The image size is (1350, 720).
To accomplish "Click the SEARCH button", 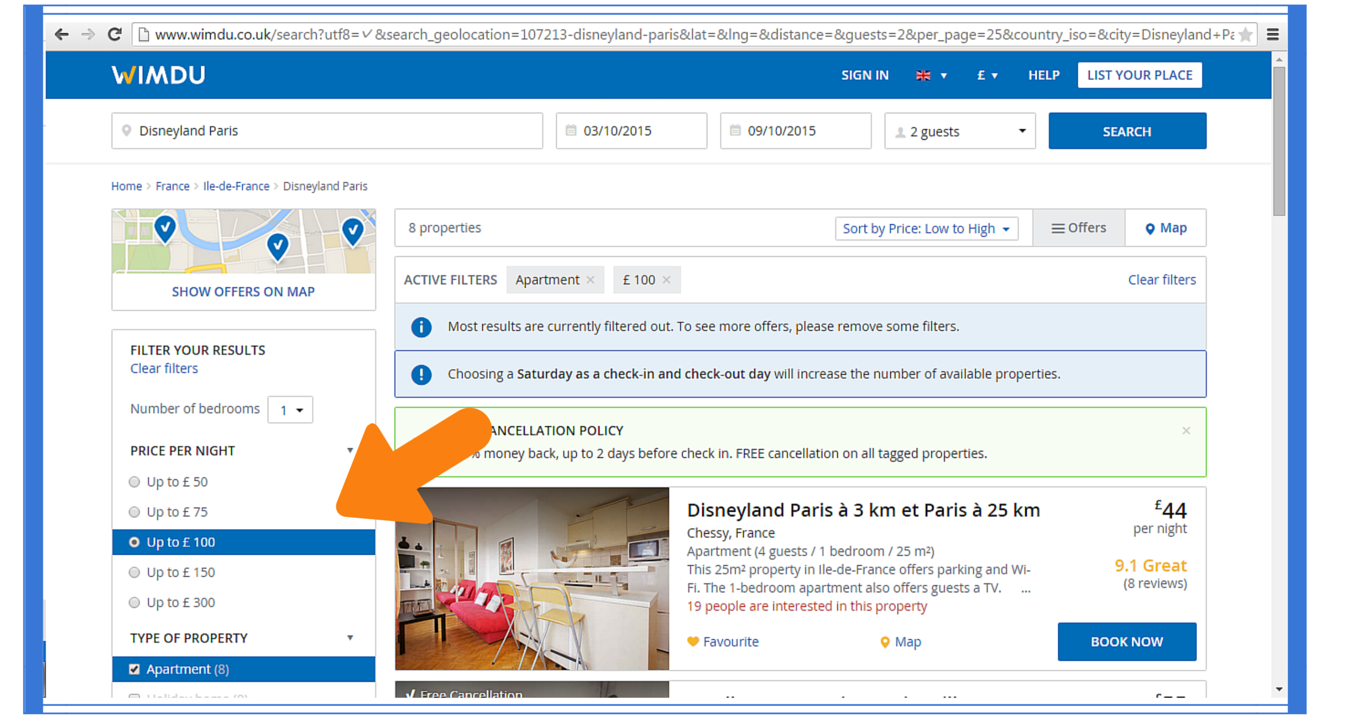I will pos(1127,131).
